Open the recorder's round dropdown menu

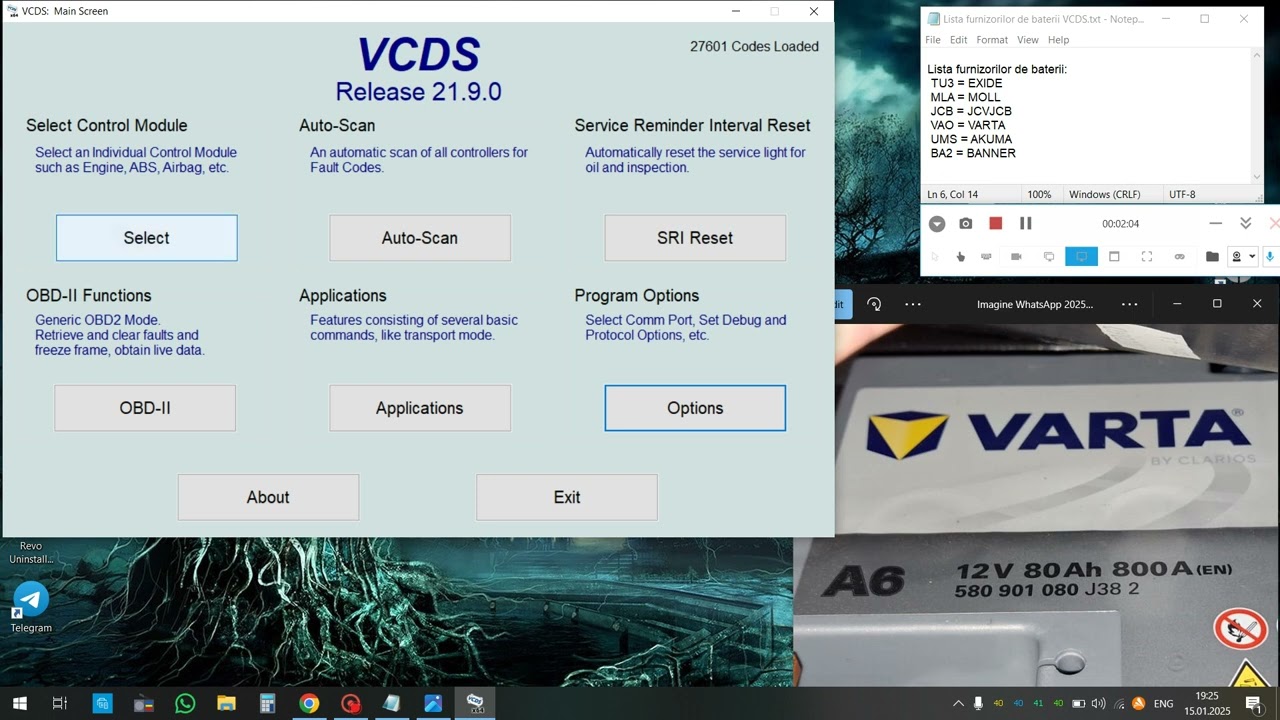pyautogui.click(x=937, y=224)
